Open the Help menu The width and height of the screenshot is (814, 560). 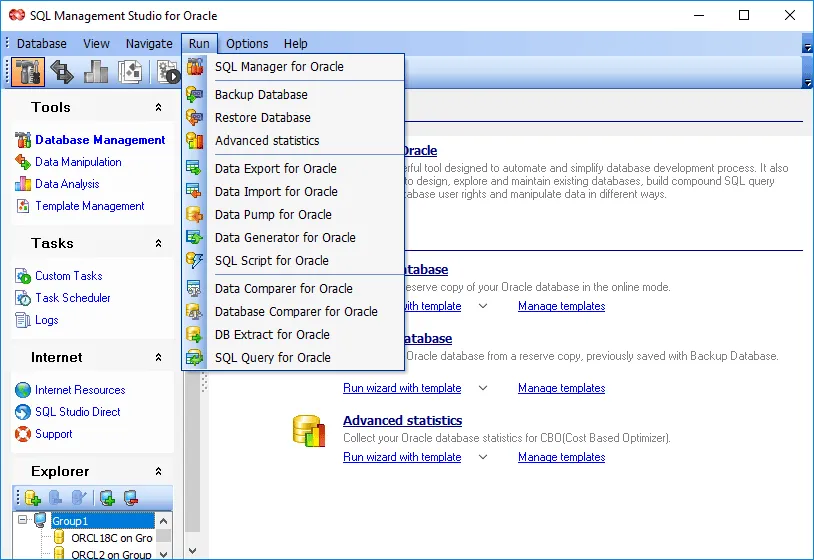pyautogui.click(x=295, y=44)
